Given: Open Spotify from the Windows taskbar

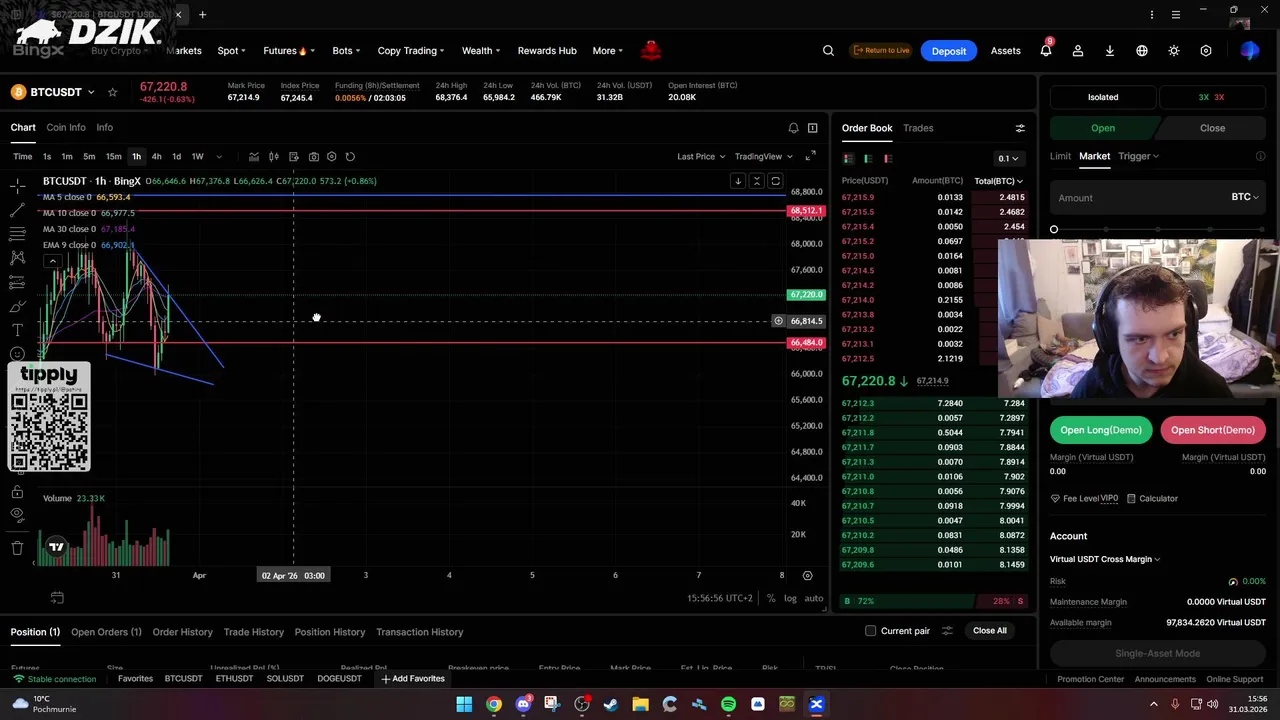Looking at the screenshot, I should click(x=728, y=704).
